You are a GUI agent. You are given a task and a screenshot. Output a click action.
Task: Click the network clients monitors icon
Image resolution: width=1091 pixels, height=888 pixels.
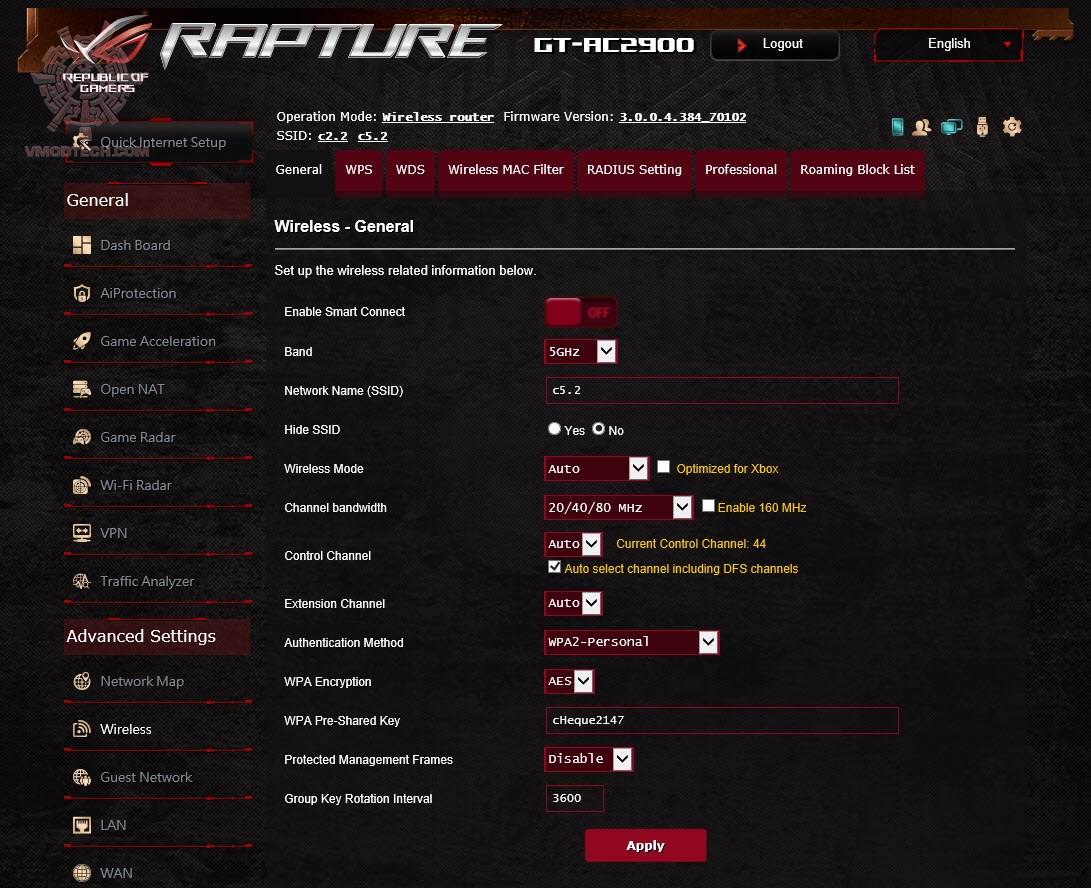(x=951, y=127)
